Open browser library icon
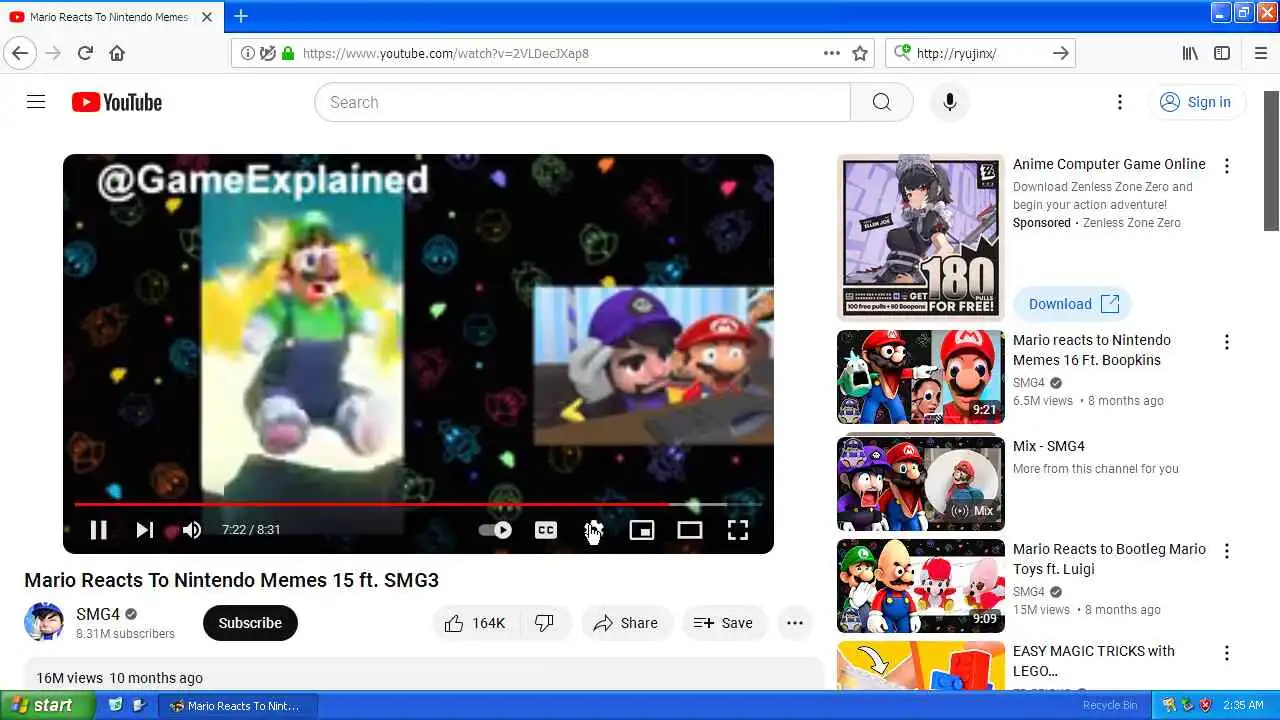The image size is (1280, 720). pyautogui.click(x=1190, y=53)
